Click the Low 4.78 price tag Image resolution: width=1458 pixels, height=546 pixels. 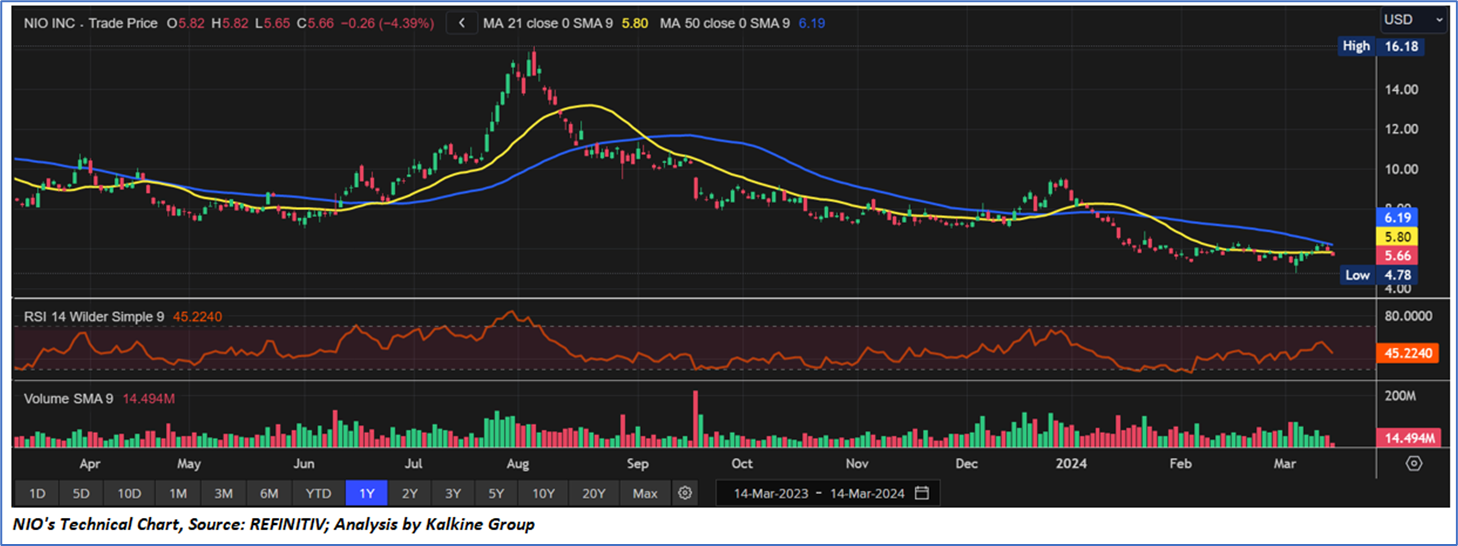tap(1379, 275)
